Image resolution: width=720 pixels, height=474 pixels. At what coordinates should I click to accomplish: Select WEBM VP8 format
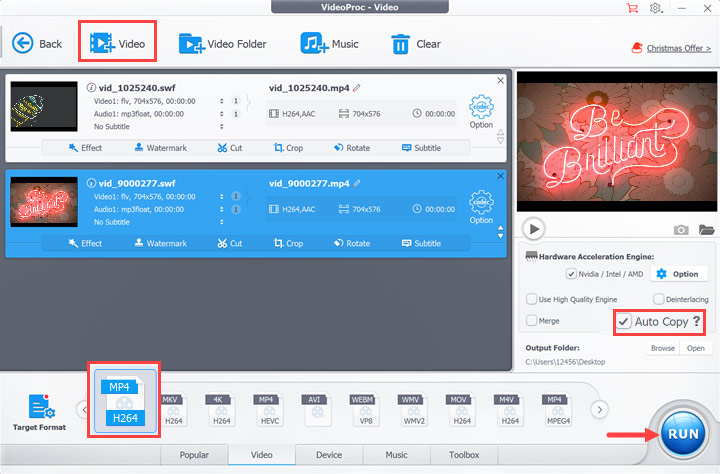[x=365, y=410]
